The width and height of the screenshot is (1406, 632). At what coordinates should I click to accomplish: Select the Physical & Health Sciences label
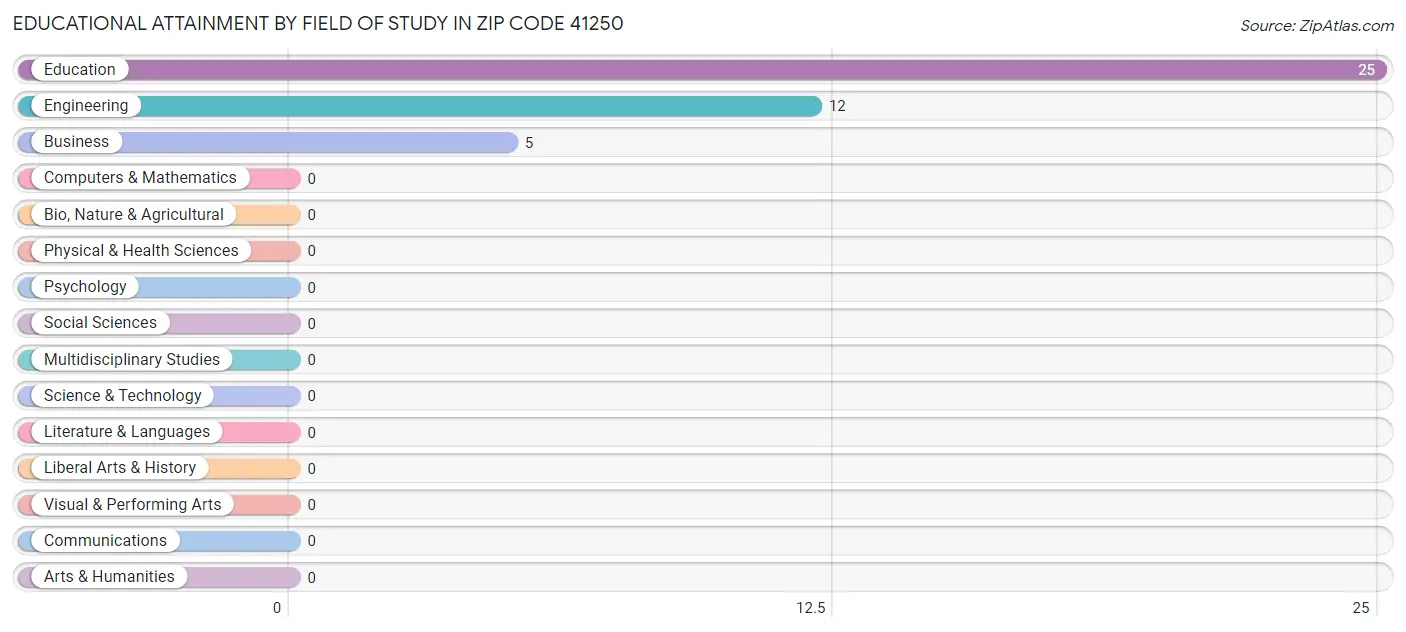[x=141, y=251]
